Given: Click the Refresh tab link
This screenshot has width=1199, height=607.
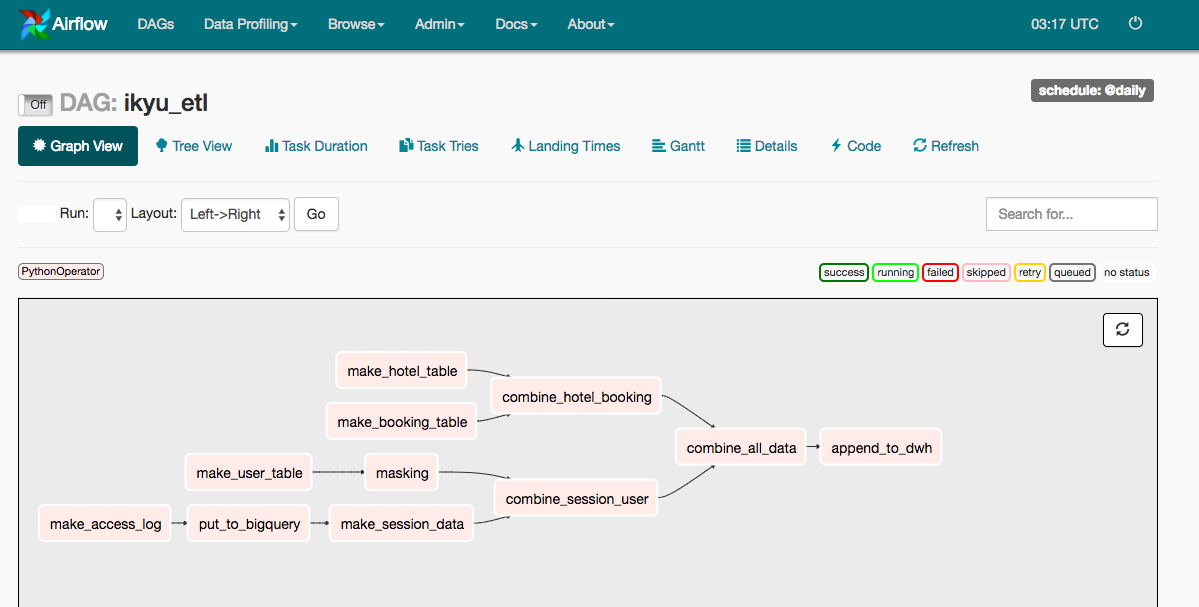Looking at the screenshot, I should pos(946,146).
